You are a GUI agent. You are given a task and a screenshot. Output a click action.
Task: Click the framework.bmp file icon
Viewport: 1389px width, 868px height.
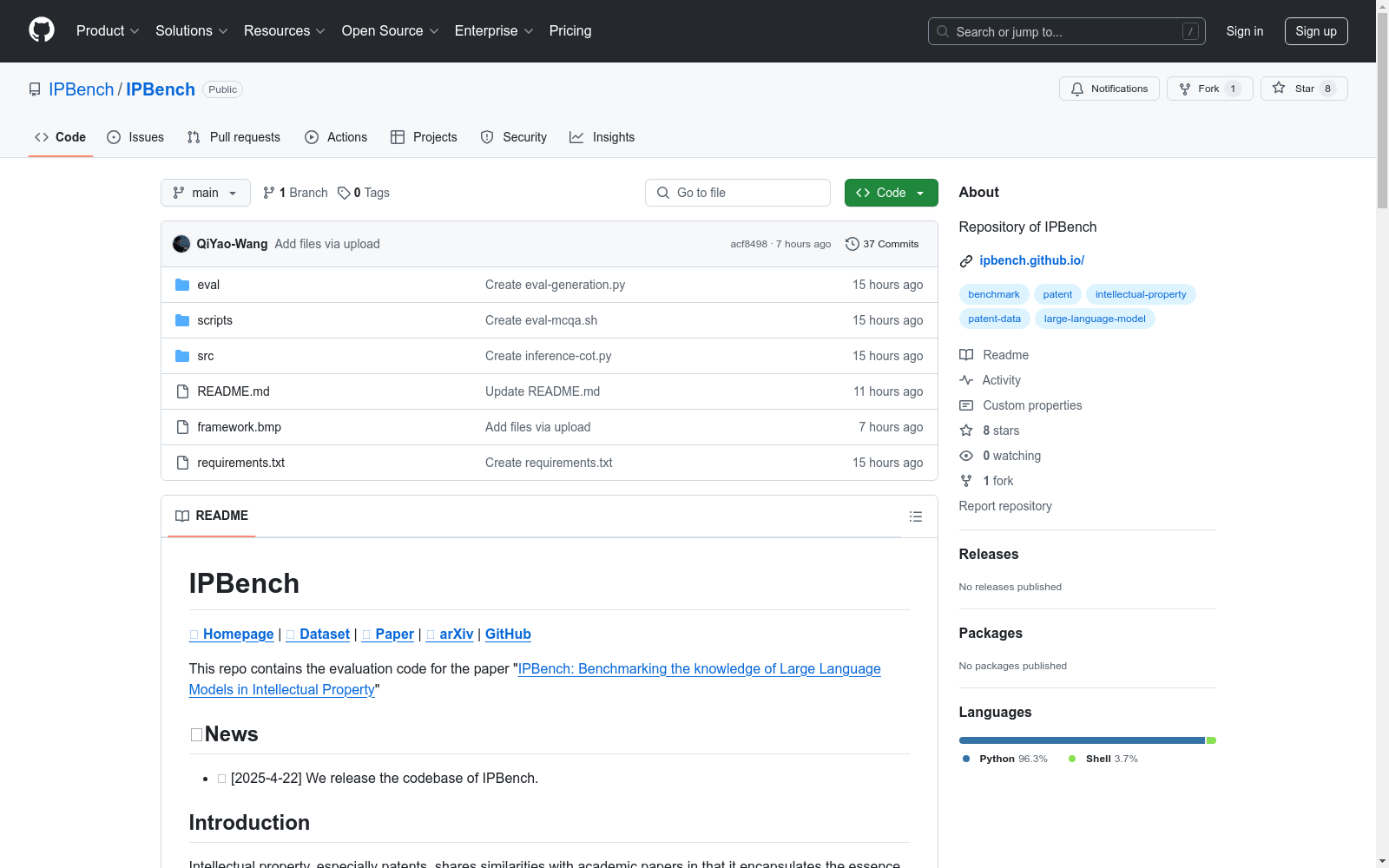point(182,427)
